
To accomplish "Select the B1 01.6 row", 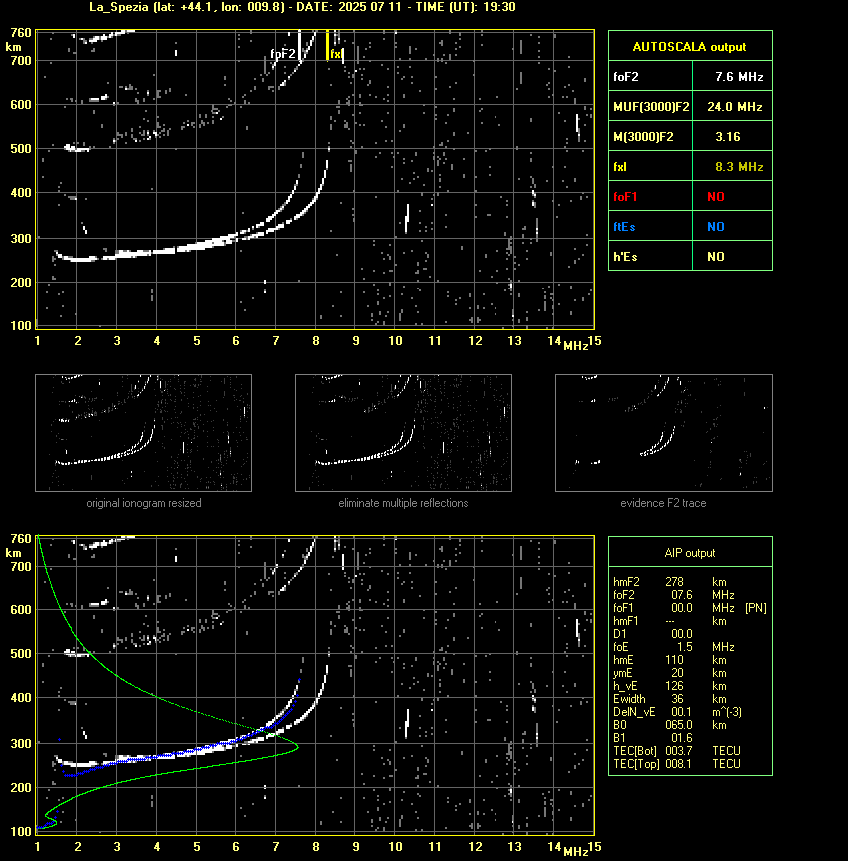I will 653,738.
